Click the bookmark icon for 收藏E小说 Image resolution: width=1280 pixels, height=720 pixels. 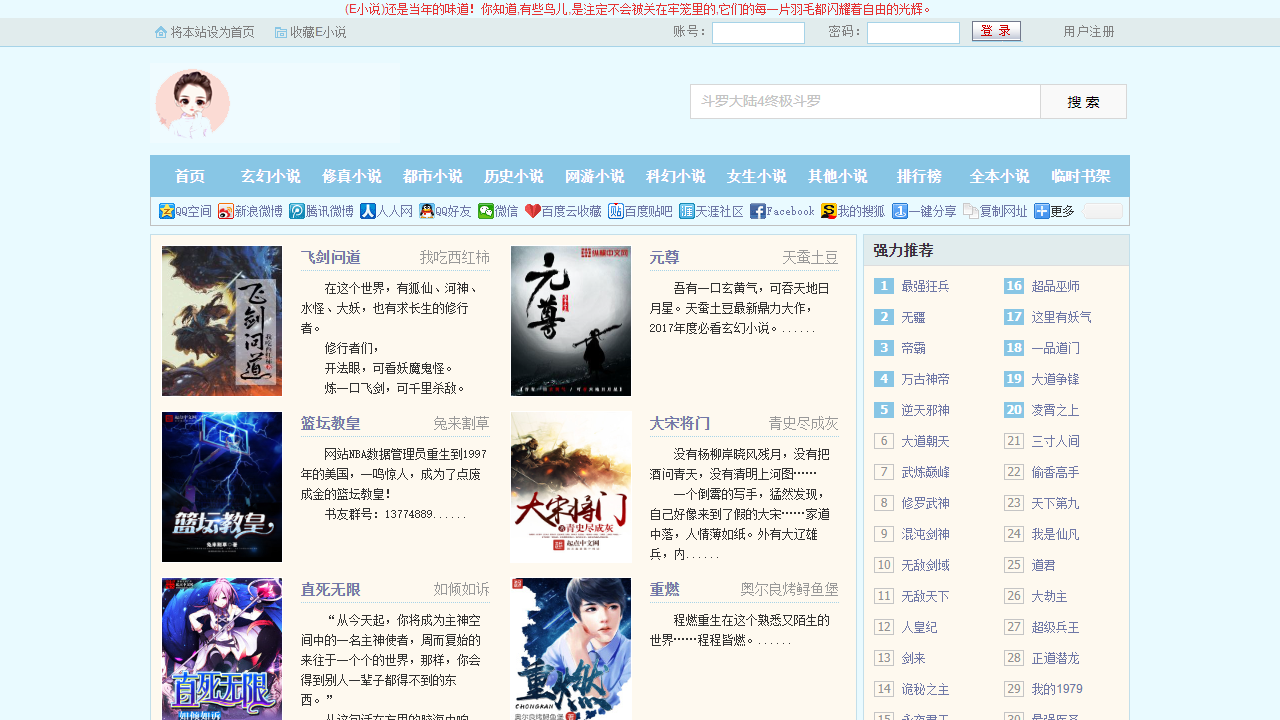(x=281, y=32)
